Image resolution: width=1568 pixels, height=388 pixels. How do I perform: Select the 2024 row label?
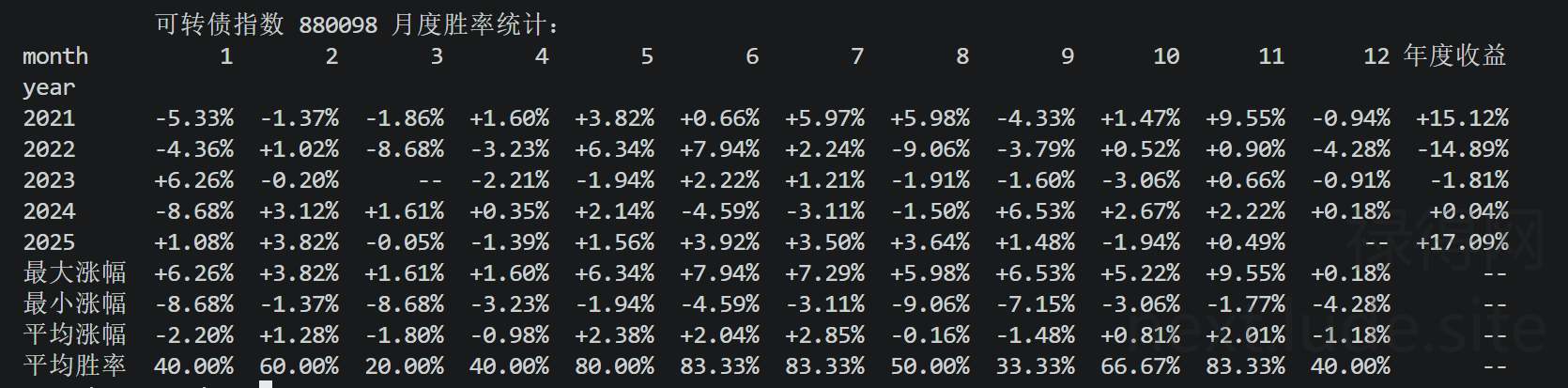click(49, 211)
